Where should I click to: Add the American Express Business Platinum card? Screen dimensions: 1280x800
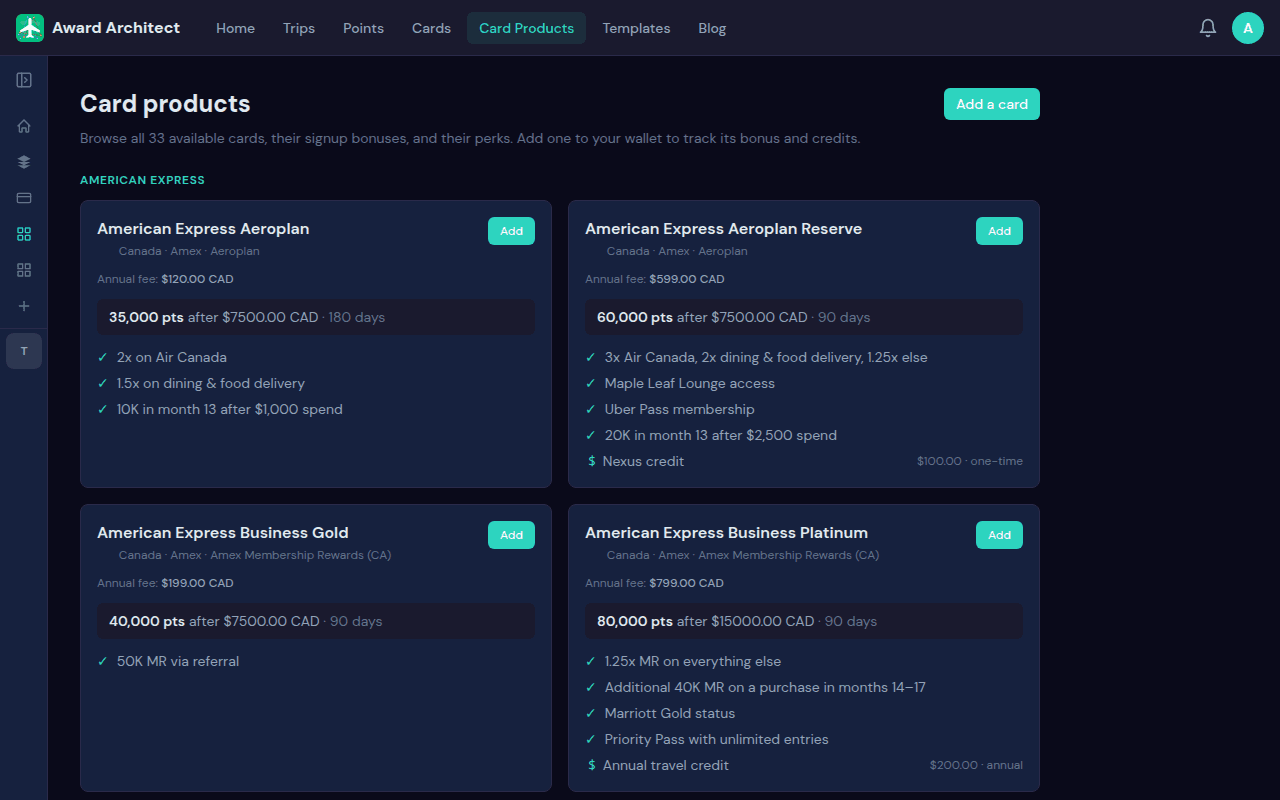pyautogui.click(x=999, y=535)
